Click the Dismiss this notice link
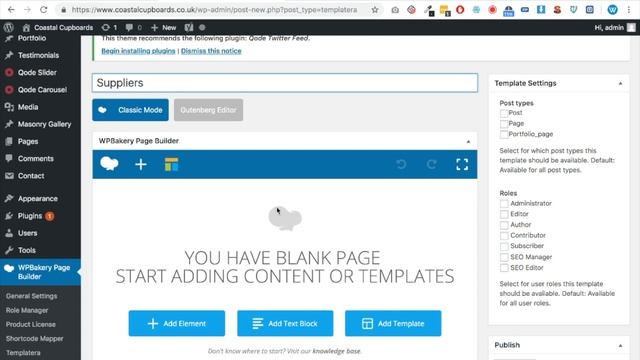 coord(211,51)
